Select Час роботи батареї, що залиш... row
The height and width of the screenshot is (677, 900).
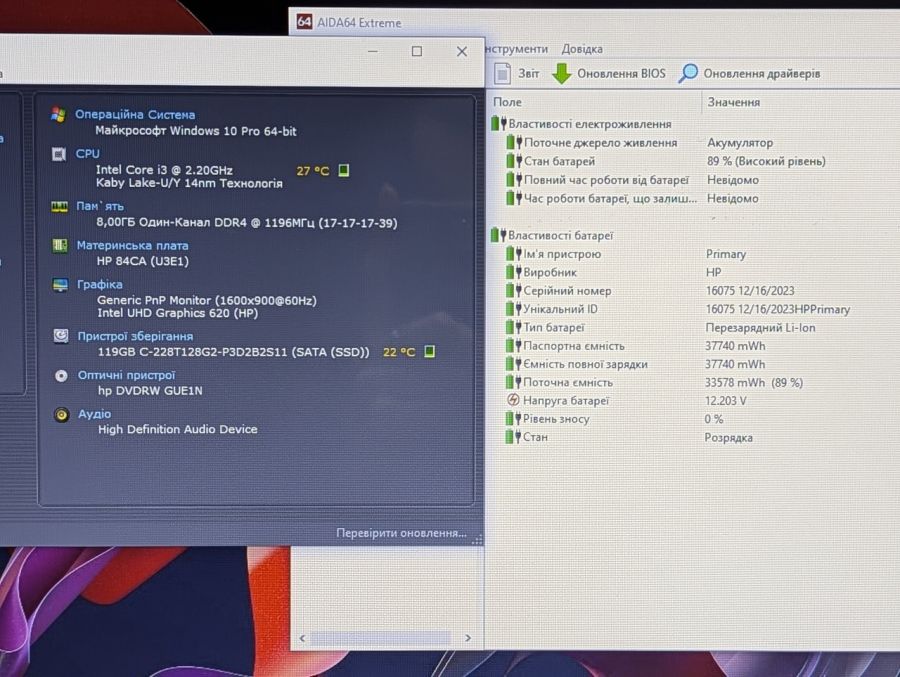point(633,199)
